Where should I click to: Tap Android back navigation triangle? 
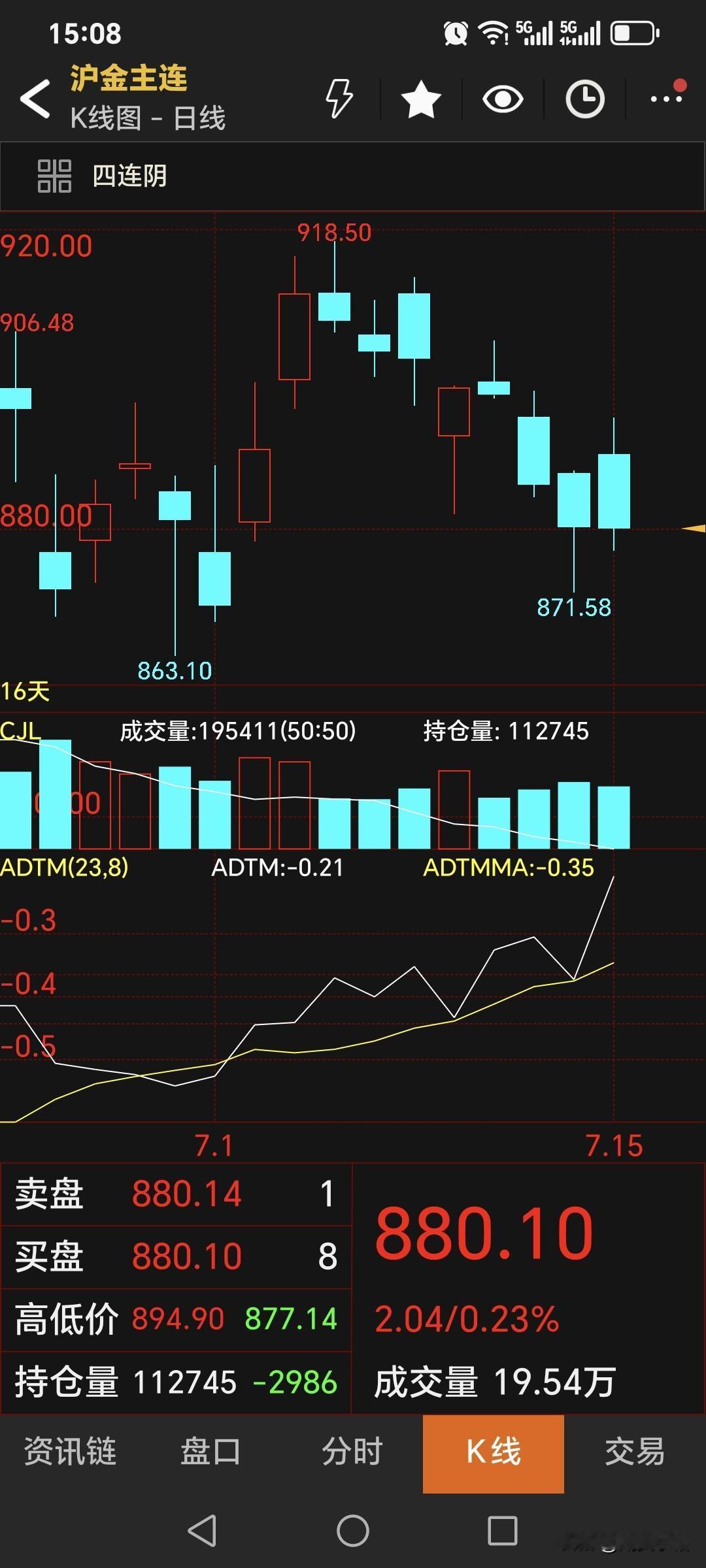202,1530
